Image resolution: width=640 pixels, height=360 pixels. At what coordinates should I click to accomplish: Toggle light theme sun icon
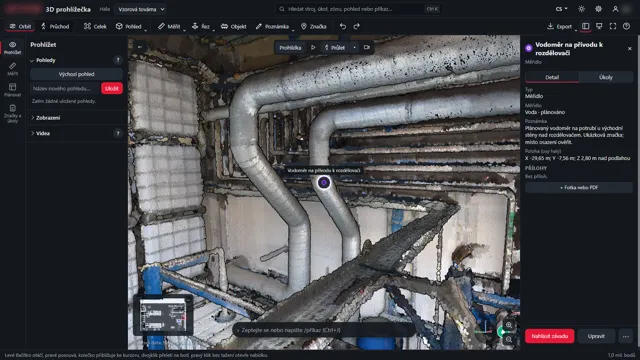pyautogui.click(x=581, y=9)
